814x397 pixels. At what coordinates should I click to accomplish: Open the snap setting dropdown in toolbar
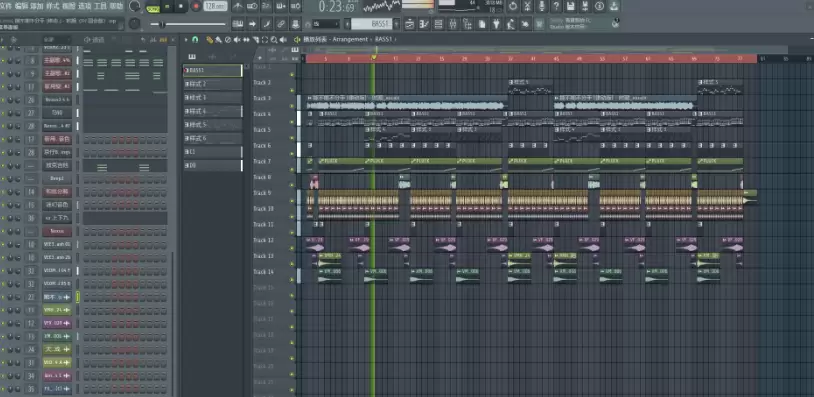(325, 24)
